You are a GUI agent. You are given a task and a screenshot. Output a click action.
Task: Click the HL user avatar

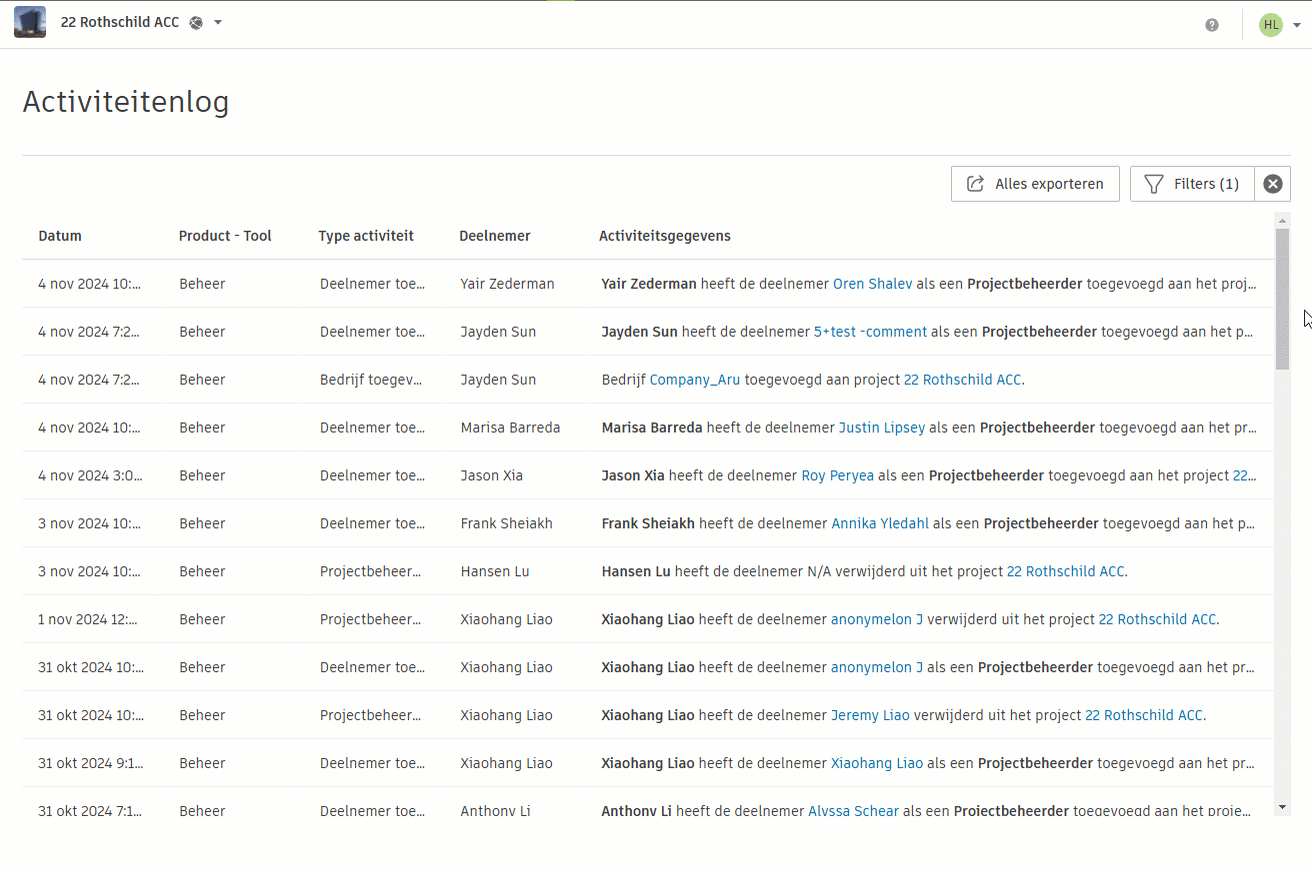[1270, 25]
